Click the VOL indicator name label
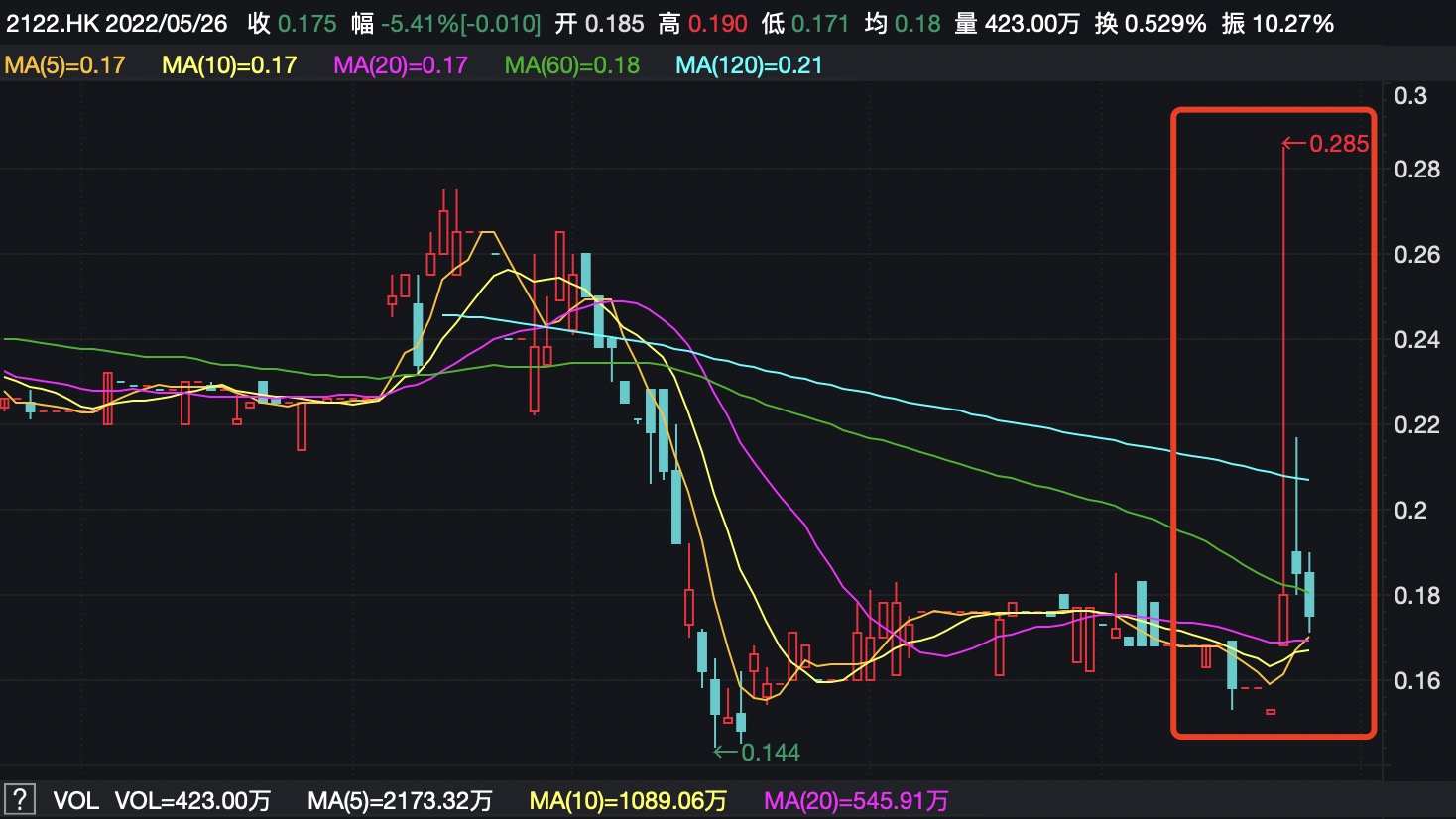Screen dimensions: 1456x819 click(x=75, y=800)
